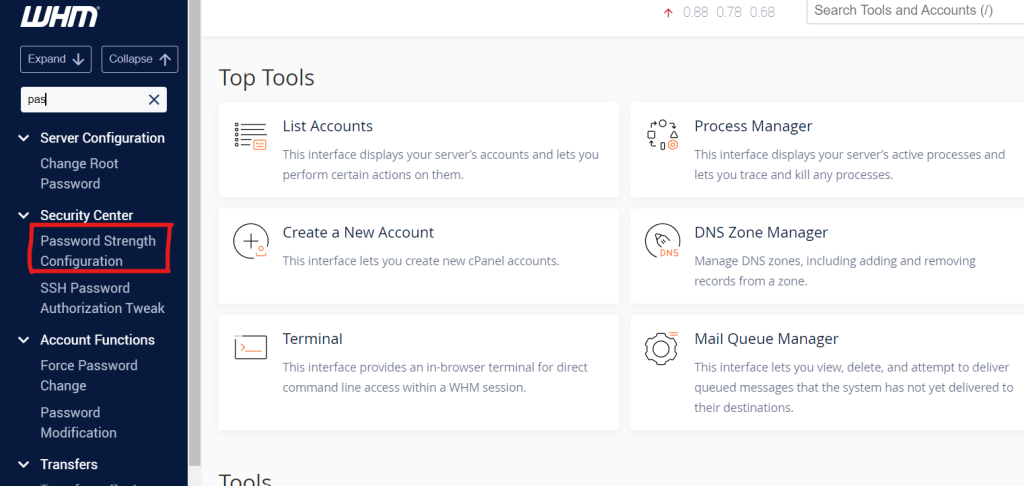Open Force Password Change
The image size is (1024, 486).
tap(89, 376)
